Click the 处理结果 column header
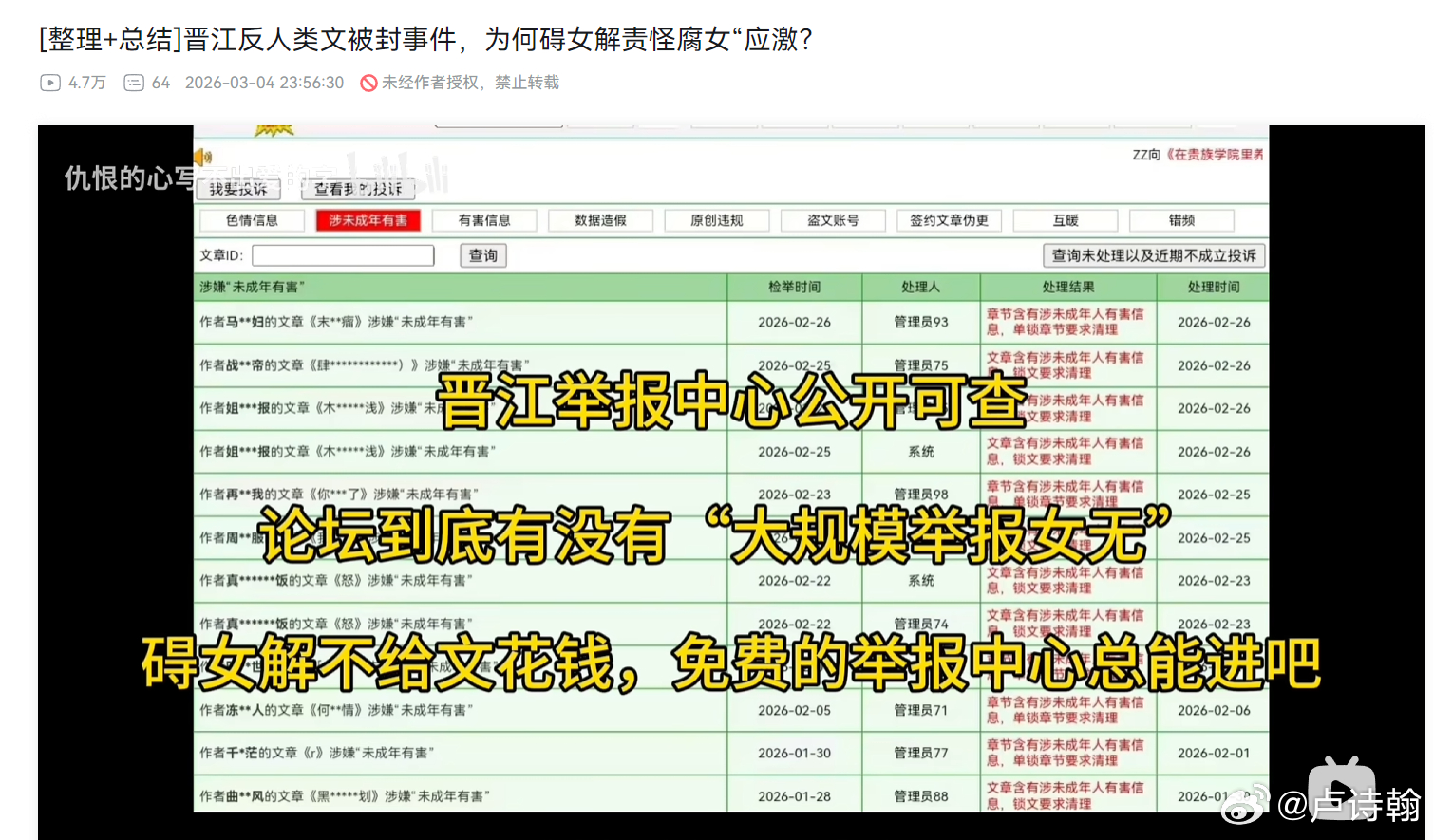This screenshot has height=840, width=1434. point(1068,287)
